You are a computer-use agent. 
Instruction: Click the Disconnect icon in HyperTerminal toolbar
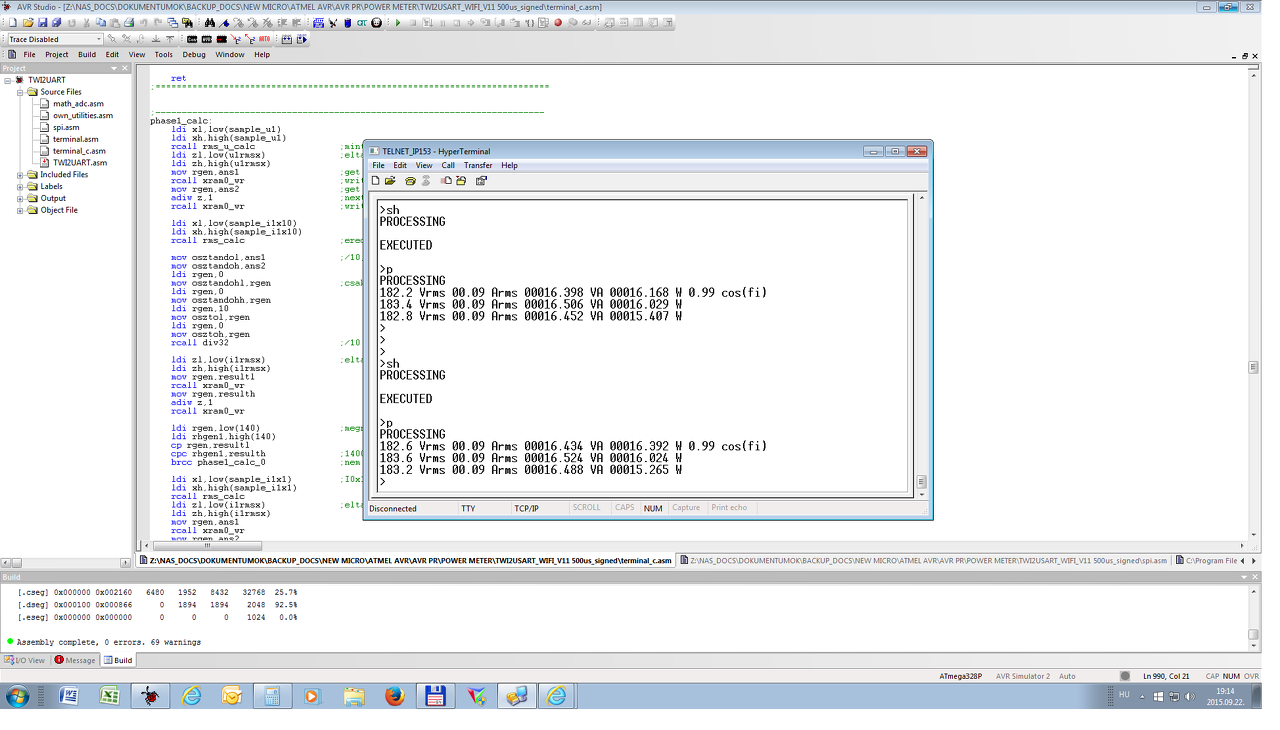[426, 181]
